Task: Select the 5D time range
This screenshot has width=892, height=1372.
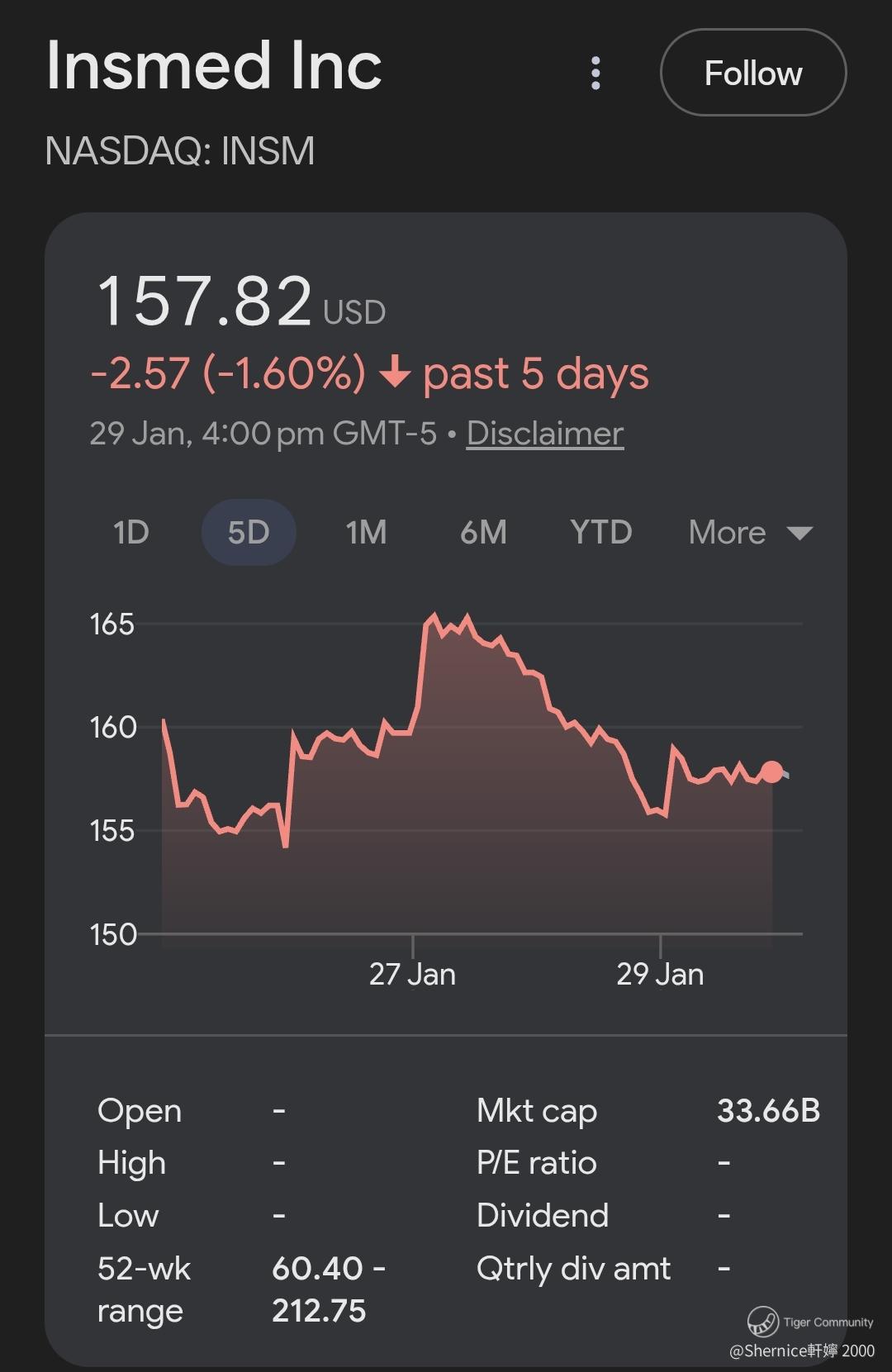Action: tap(249, 533)
